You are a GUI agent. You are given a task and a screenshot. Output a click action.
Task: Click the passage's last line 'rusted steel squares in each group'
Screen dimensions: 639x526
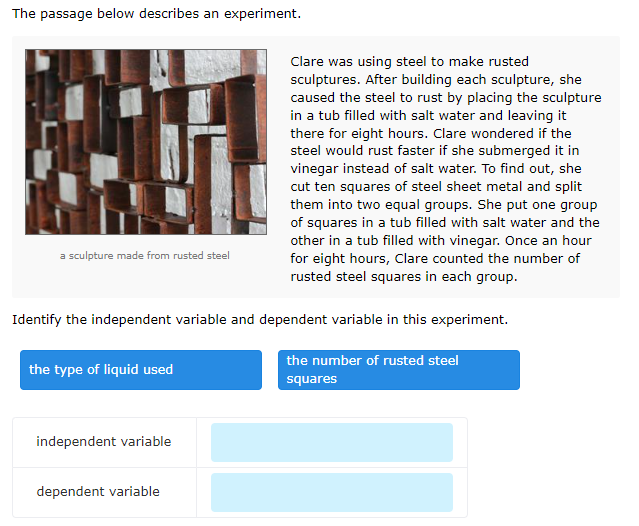coord(403,276)
